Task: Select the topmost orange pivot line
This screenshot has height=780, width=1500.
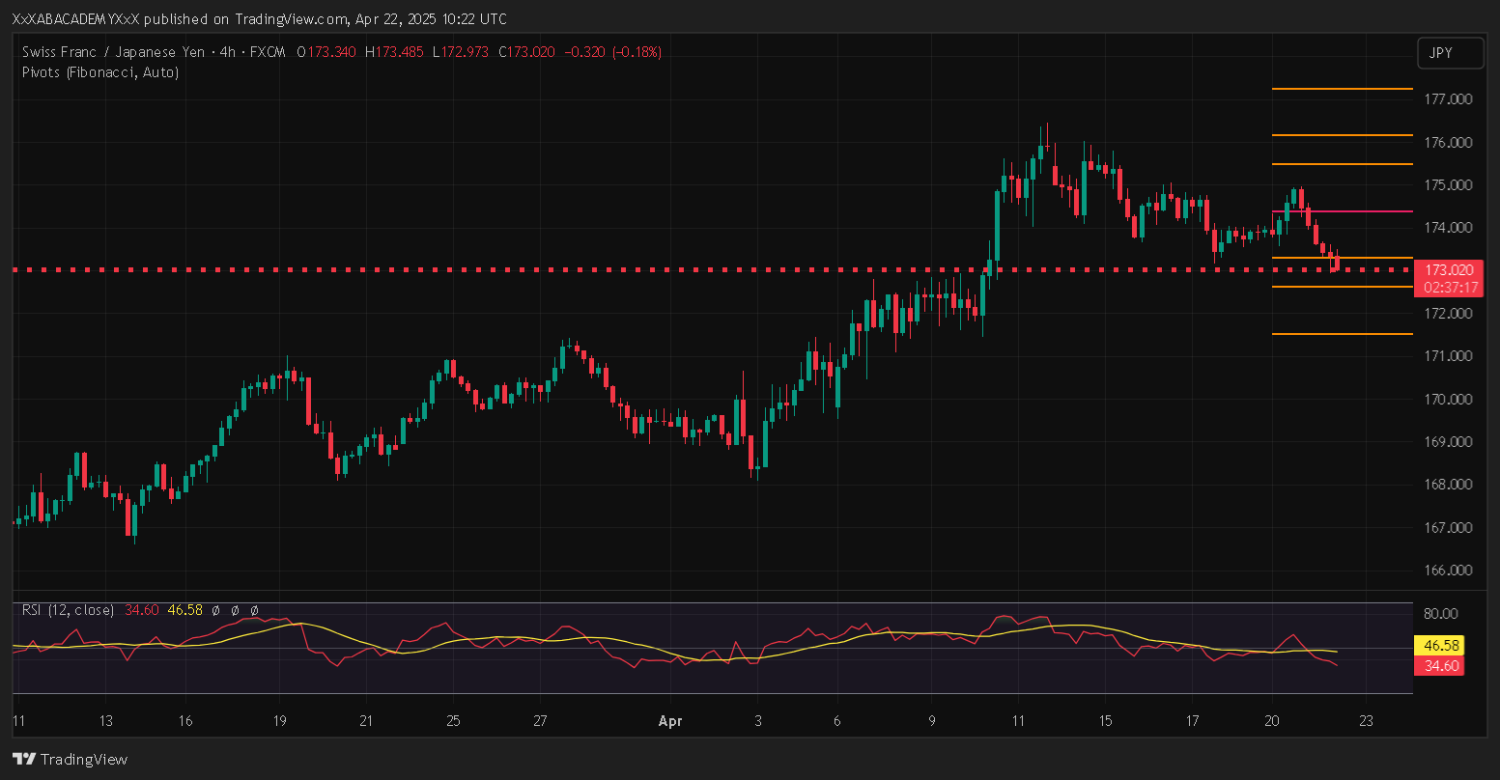Action: pyautogui.click(x=1340, y=89)
